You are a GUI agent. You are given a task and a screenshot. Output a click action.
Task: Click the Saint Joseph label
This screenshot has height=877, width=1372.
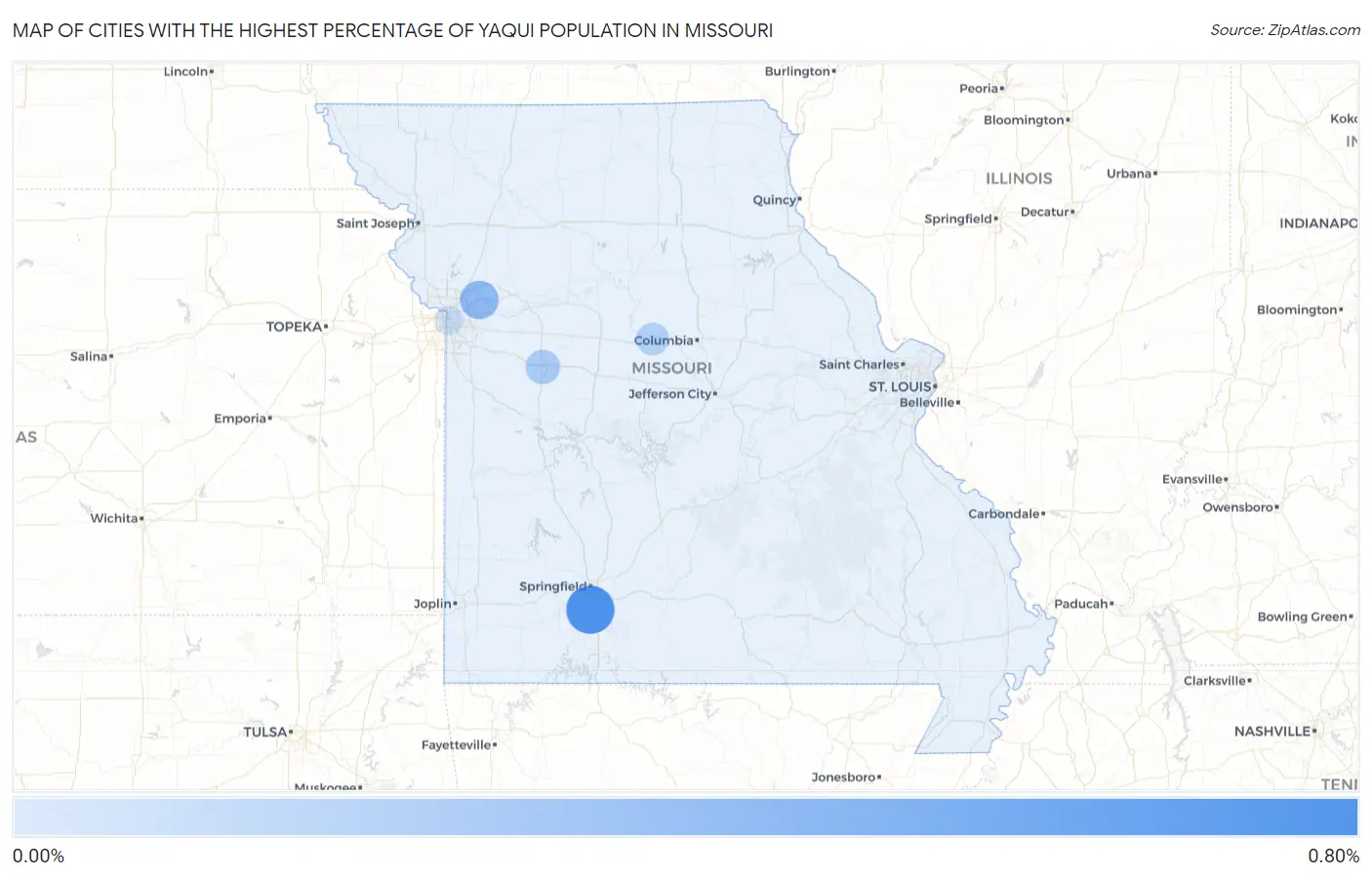376,223
